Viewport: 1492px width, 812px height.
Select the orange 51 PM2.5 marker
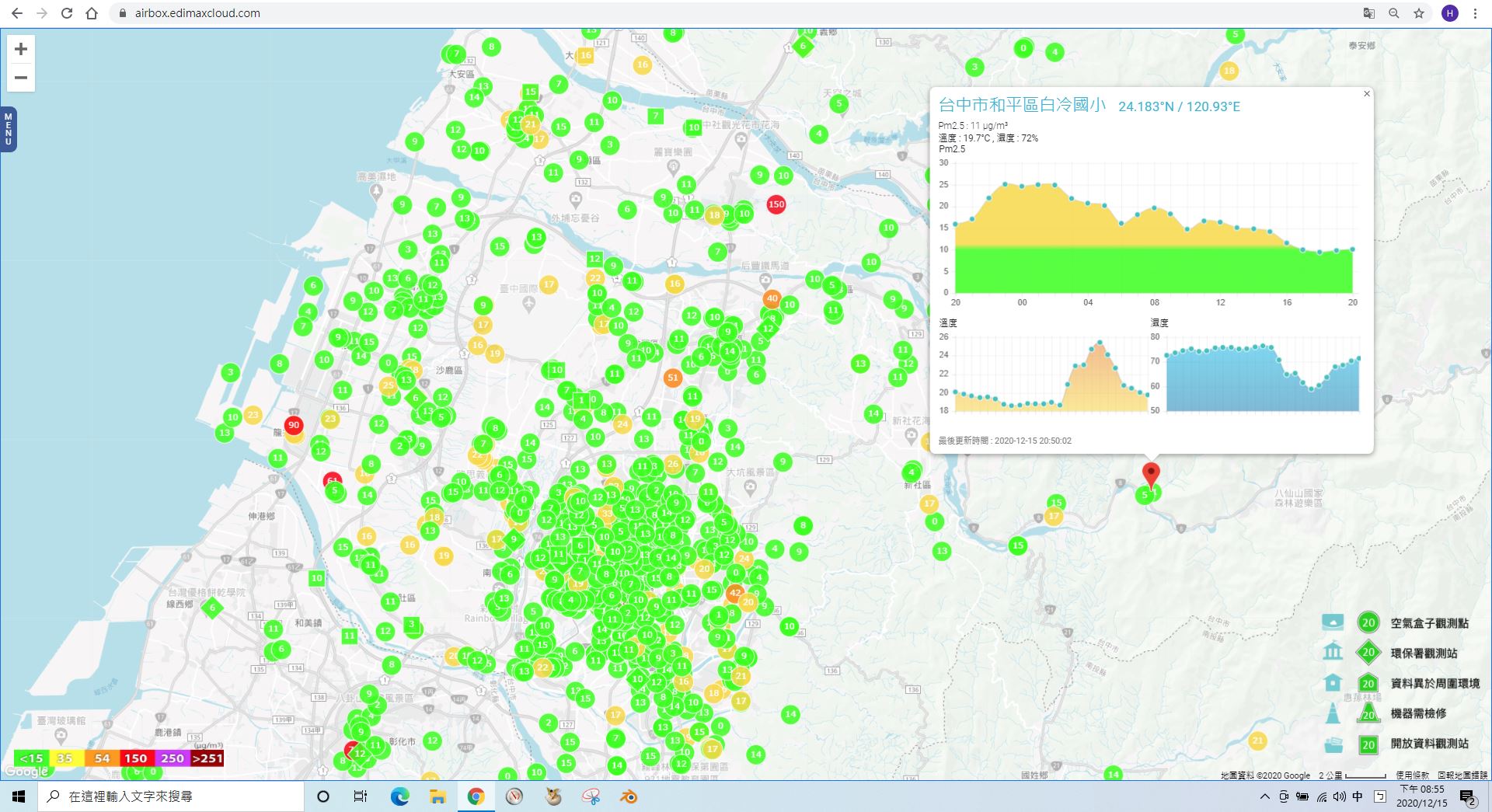tap(673, 378)
